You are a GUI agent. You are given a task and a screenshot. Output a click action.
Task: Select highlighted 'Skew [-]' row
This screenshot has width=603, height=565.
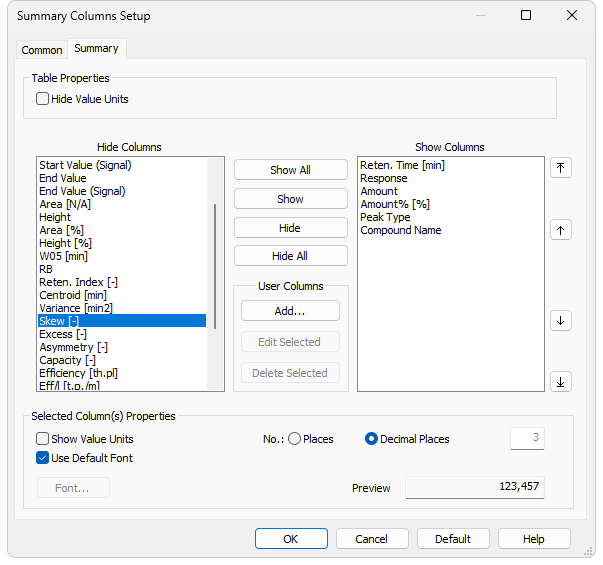click(122, 321)
